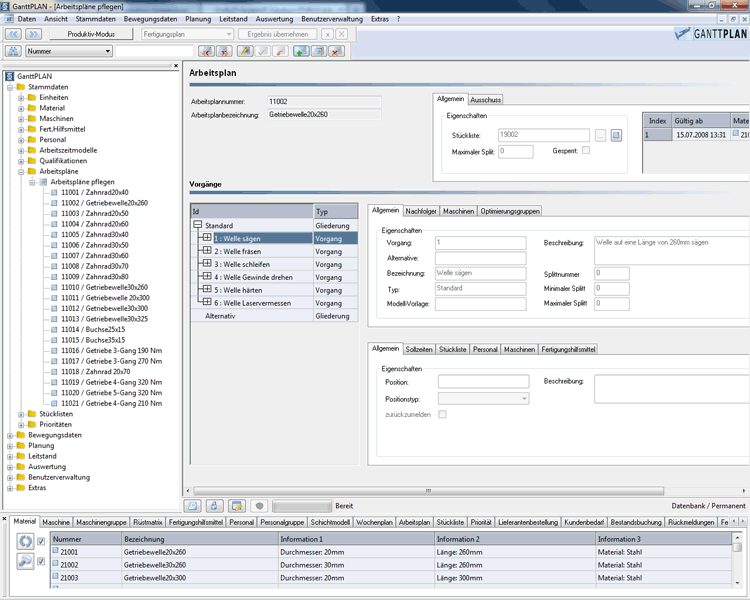
Task: Select the Kundenbedarf bottom tab
Action: click(x=584, y=522)
